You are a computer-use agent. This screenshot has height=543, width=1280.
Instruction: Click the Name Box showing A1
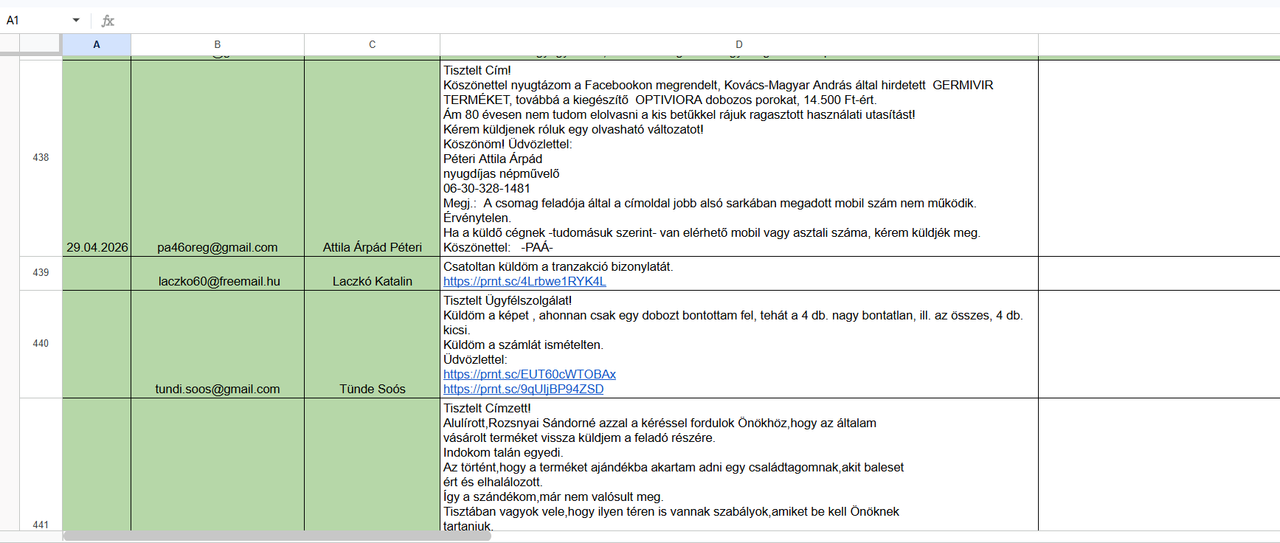pos(35,20)
